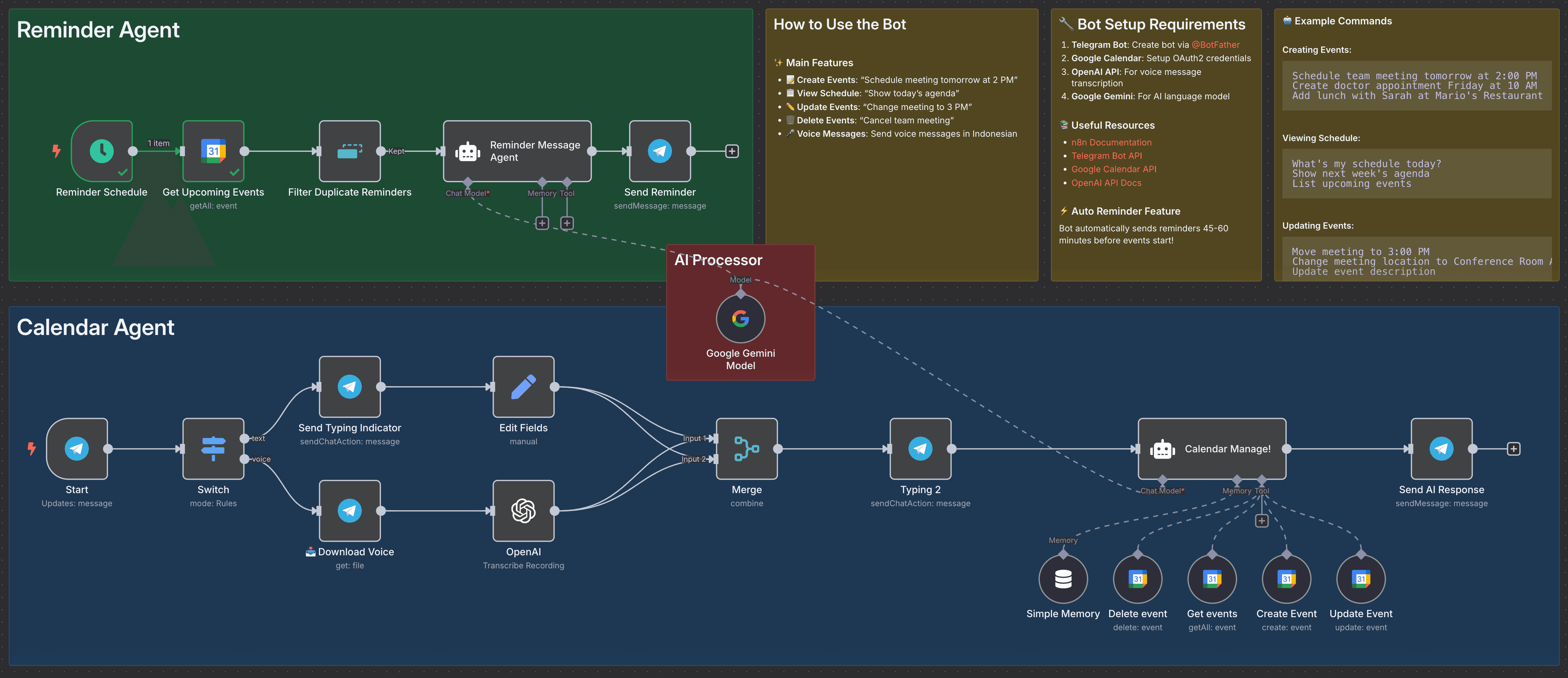The width and height of the screenshot is (1568, 678).
Task: Click the Kept output label on Filter Duplicate Reminders
Action: [396, 151]
